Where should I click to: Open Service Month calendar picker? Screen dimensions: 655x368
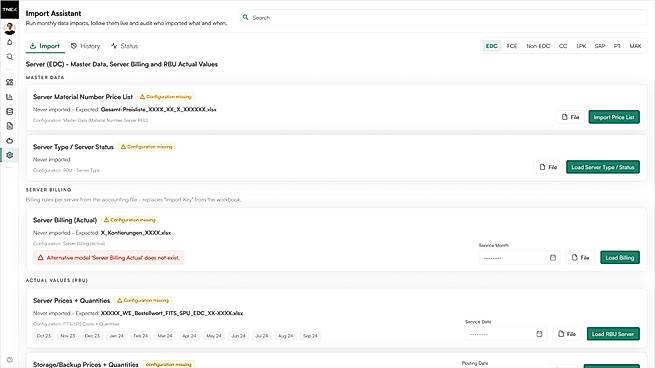[553, 258]
